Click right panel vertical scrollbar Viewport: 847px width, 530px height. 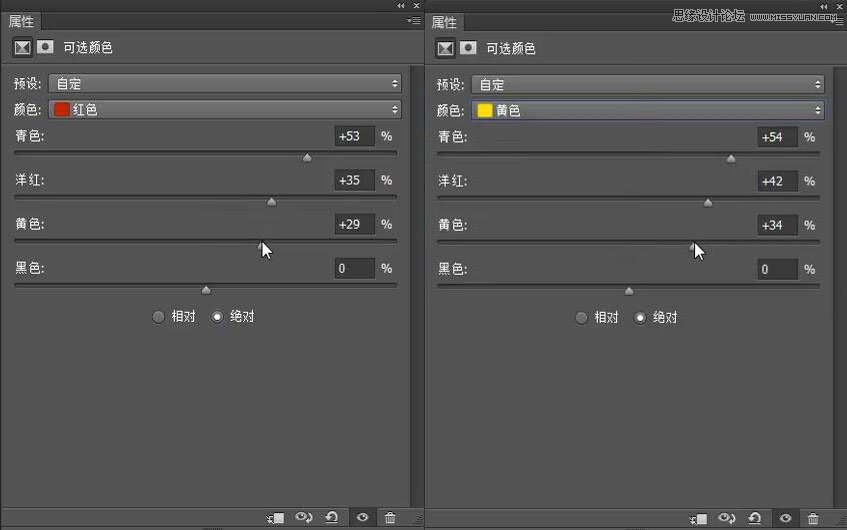pos(840,286)
